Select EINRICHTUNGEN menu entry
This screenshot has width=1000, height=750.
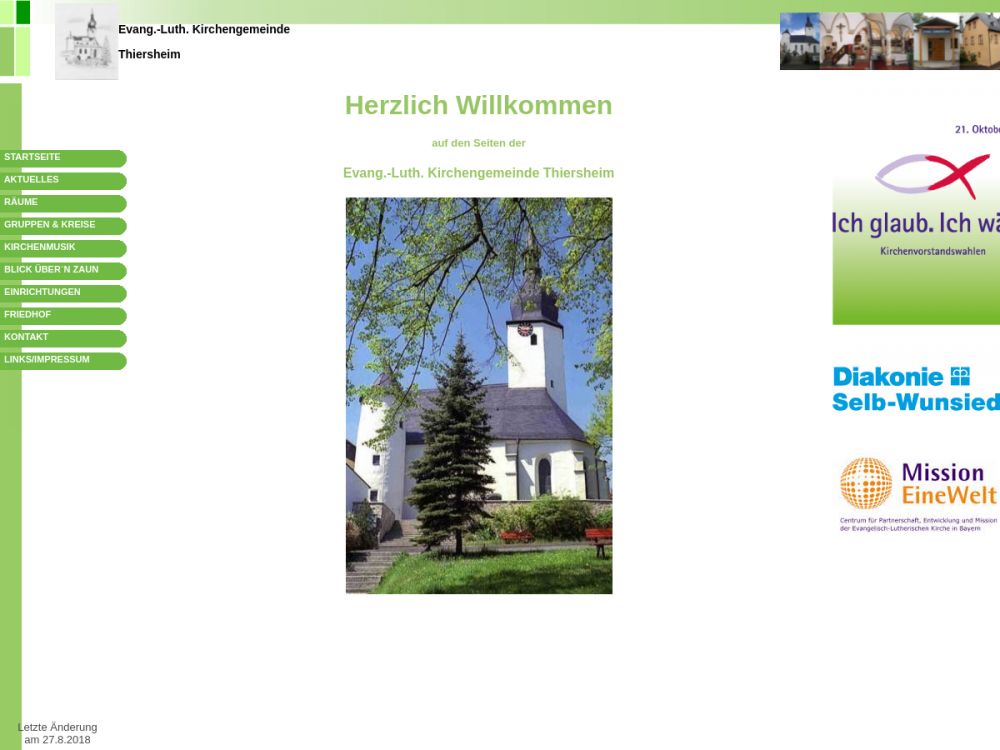point(62,293)
